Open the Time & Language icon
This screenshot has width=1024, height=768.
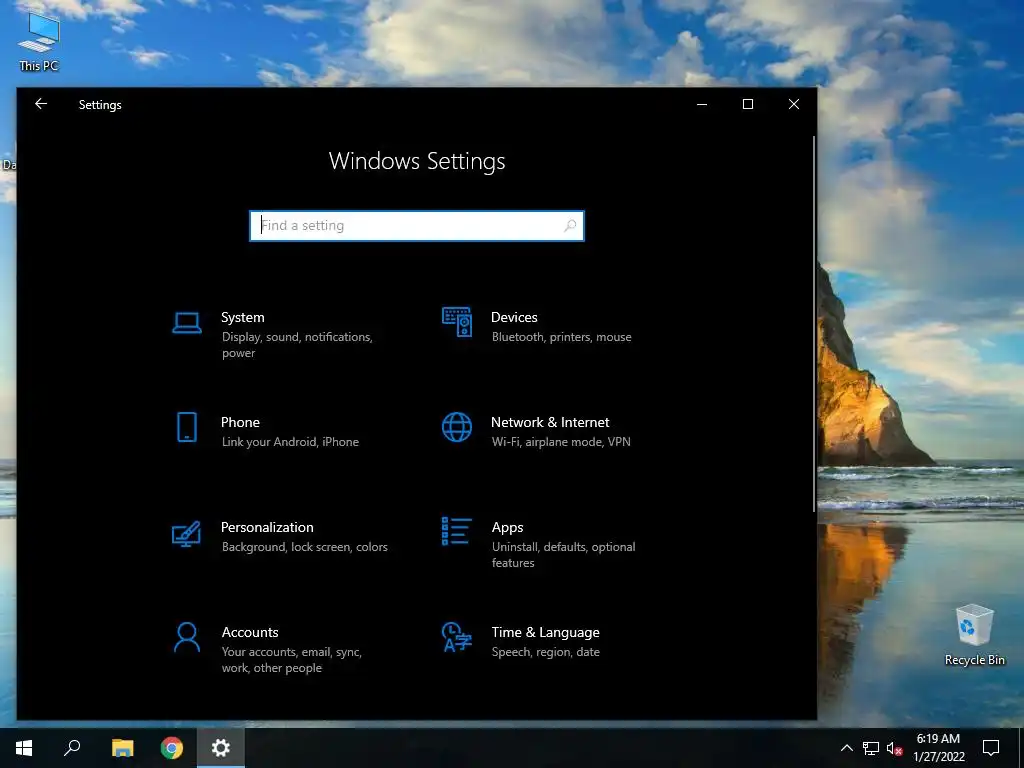point(456,637)
